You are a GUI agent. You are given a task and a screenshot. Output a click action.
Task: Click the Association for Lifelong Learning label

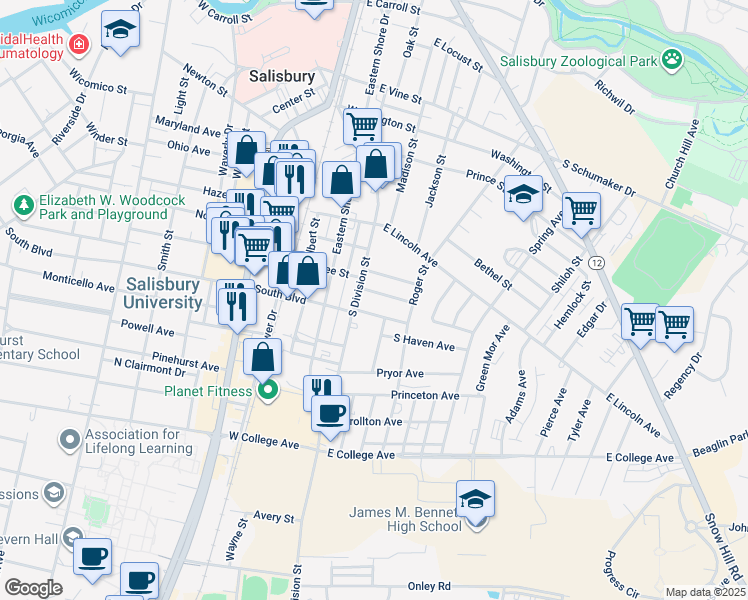(x=139, y=441)
